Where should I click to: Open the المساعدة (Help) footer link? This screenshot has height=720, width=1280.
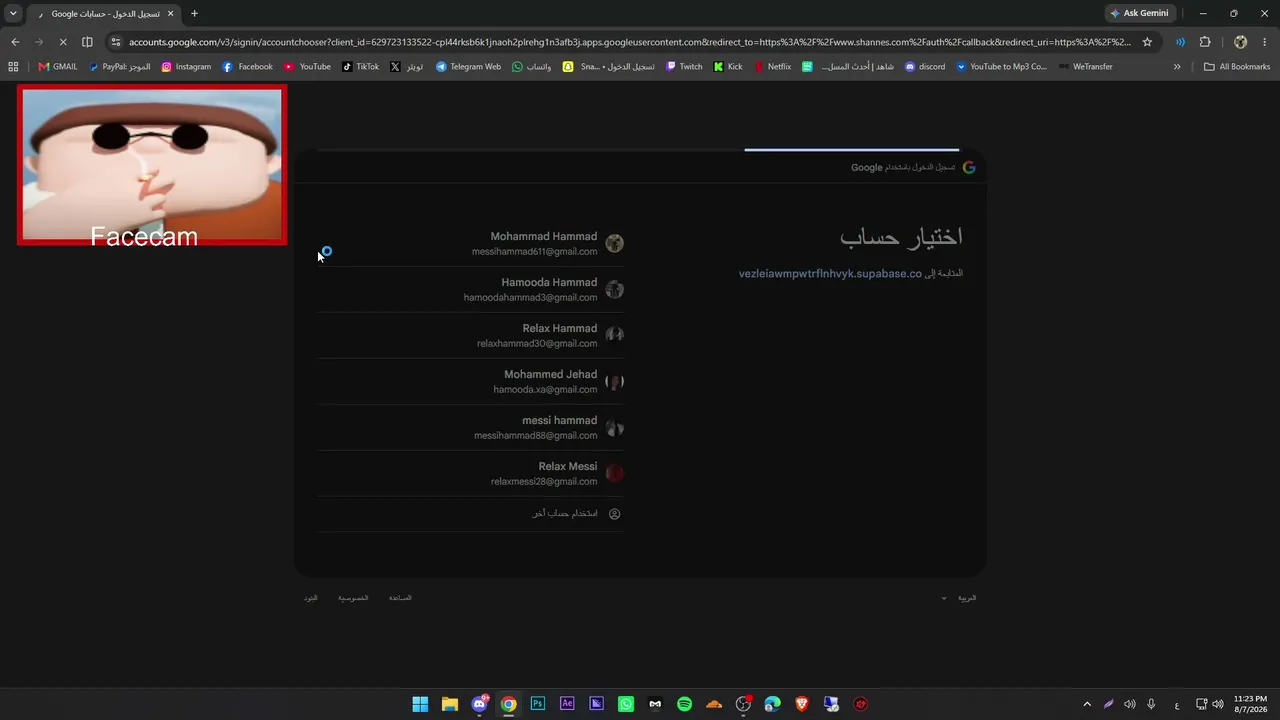pos(400,598)
